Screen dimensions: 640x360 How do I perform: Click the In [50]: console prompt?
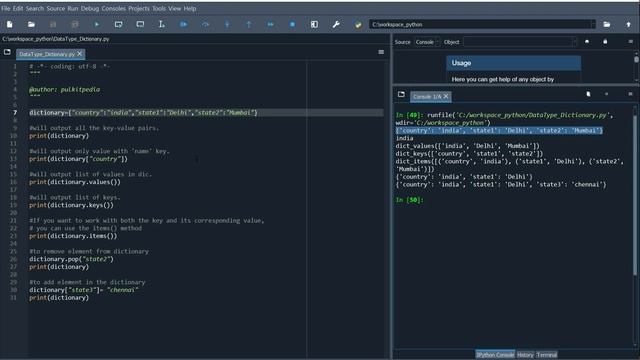pos(409,200)
